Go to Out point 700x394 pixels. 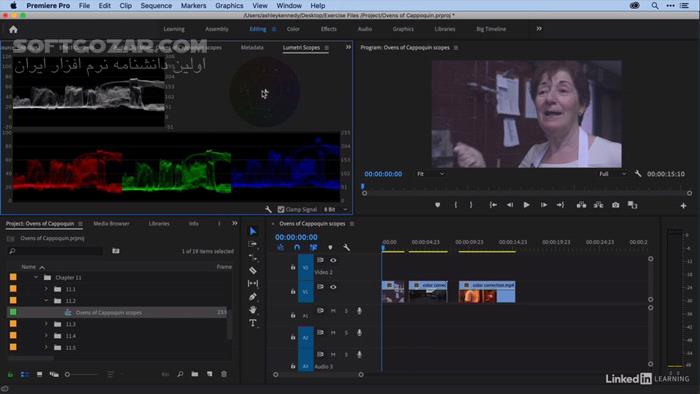point(560,205)
